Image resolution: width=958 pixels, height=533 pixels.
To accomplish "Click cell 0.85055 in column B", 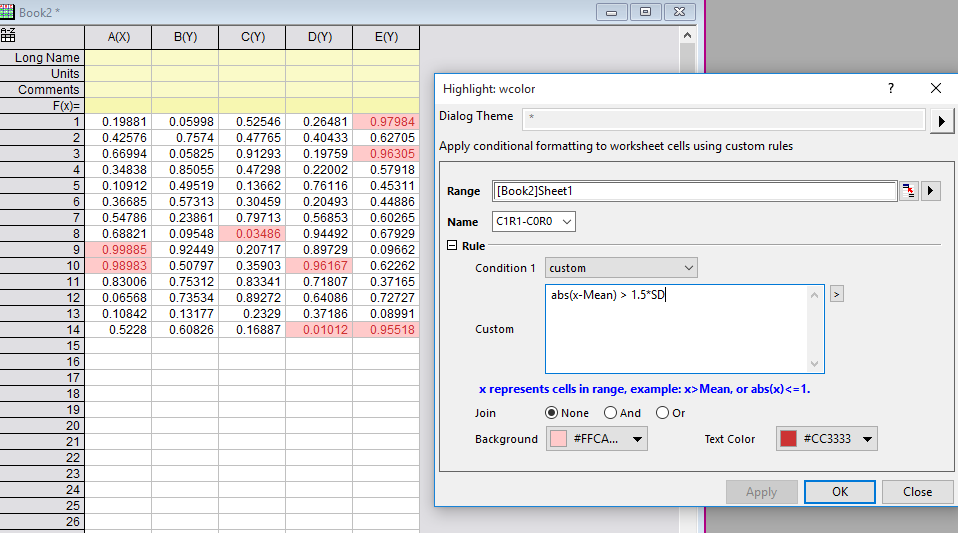I will point(185,169).
